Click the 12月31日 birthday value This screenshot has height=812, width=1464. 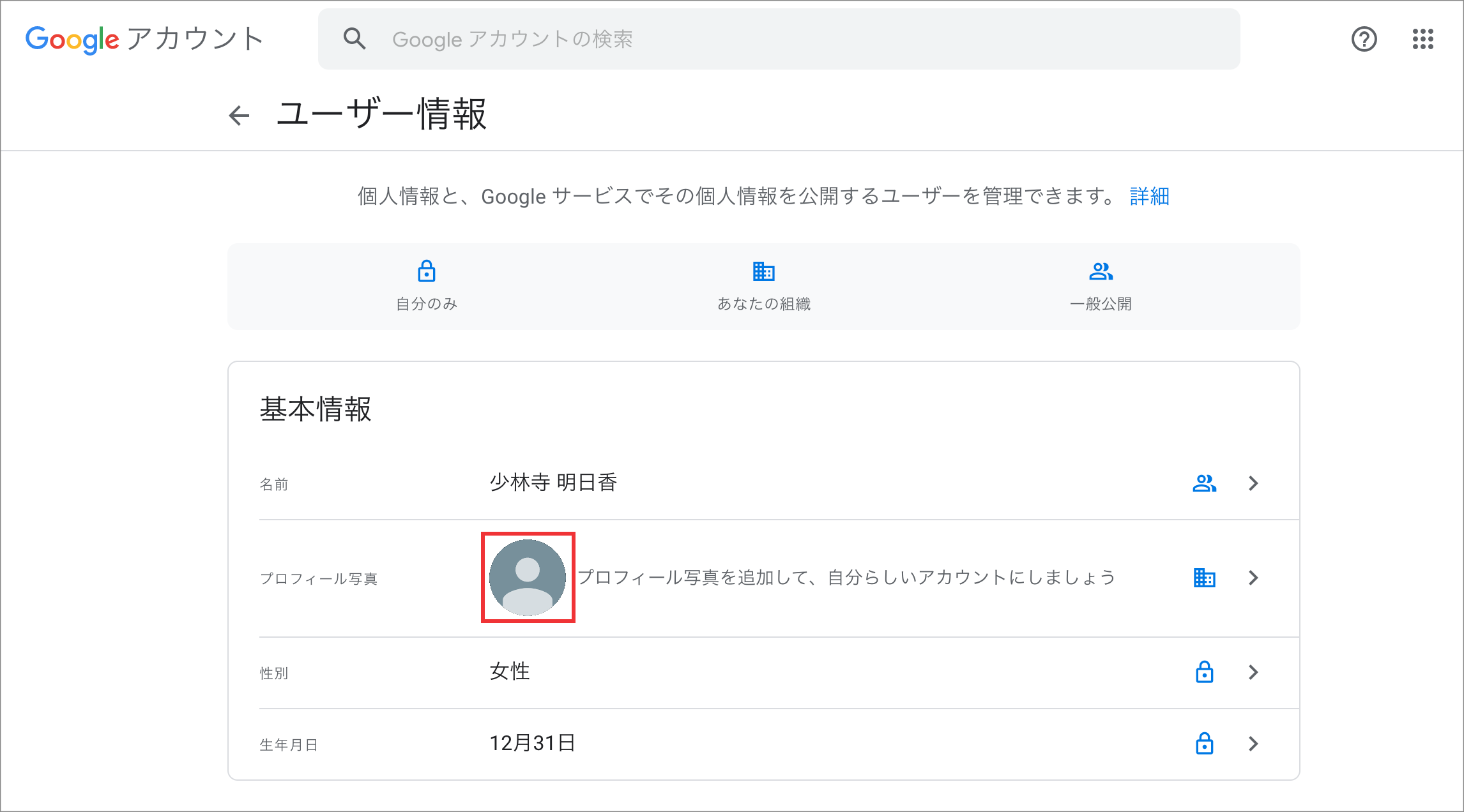click(x=533, y=743)
